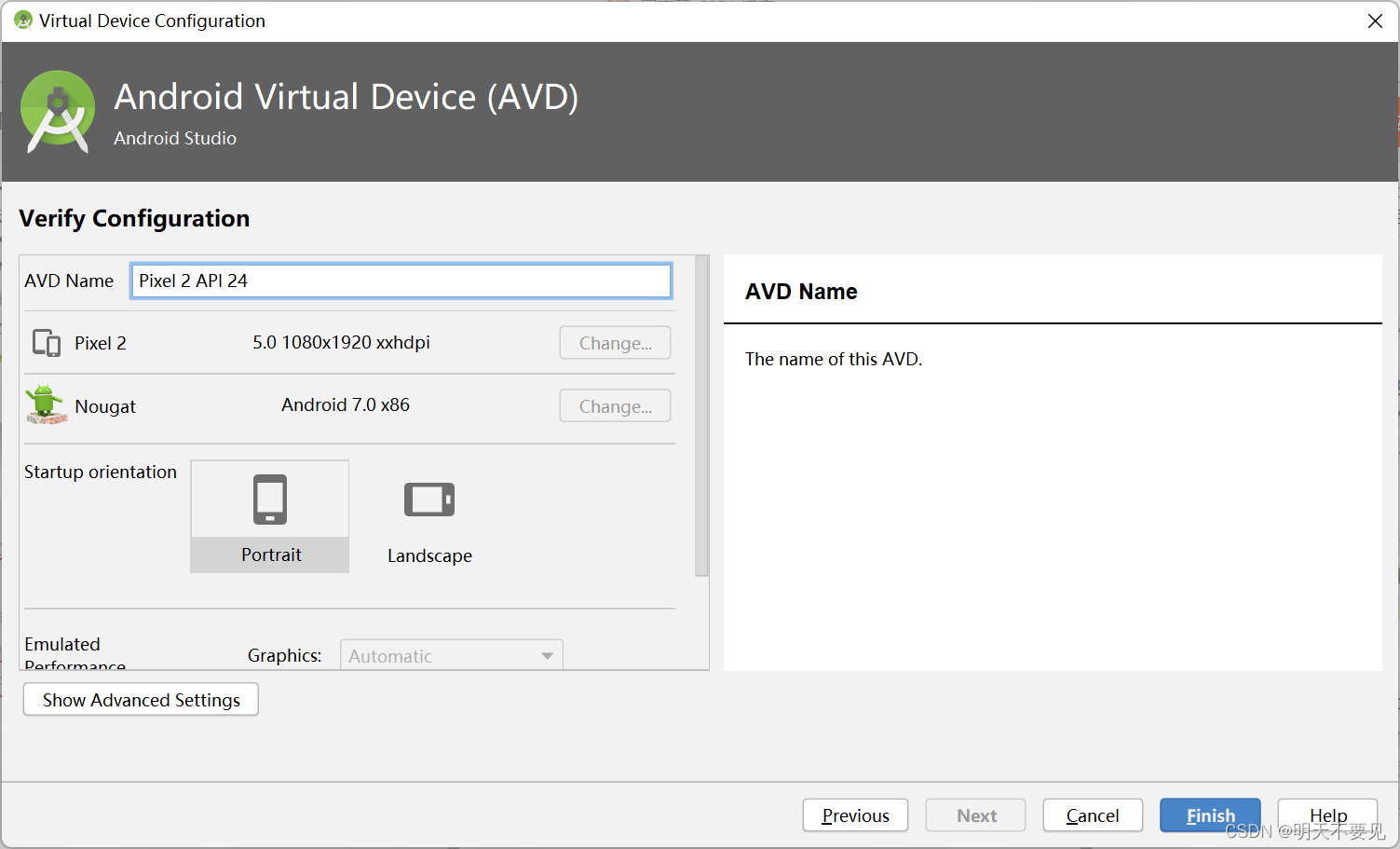This screenshot has width=1400, height=849.
Task: Click the 'Nougat' release name text
Action: pos(105,406)
